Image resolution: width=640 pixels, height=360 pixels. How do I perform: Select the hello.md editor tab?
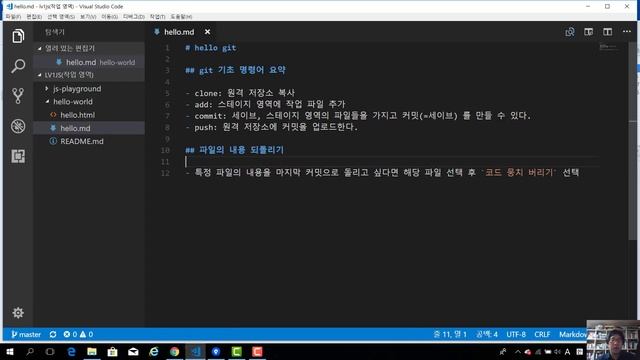179,32
